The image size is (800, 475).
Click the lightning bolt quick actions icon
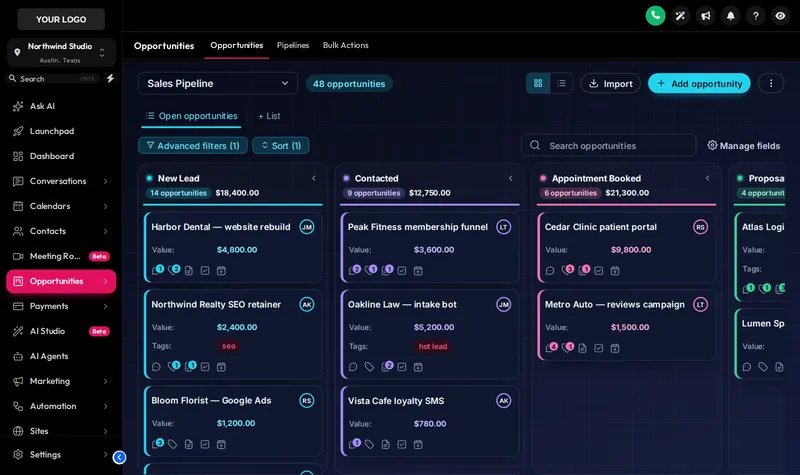[x=110, y=79]
